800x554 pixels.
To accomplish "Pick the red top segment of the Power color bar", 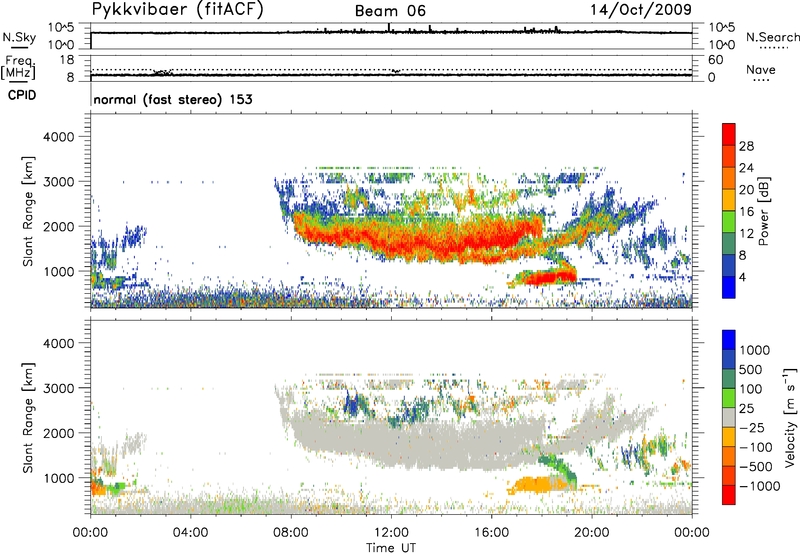I will (x=729, y=134).
